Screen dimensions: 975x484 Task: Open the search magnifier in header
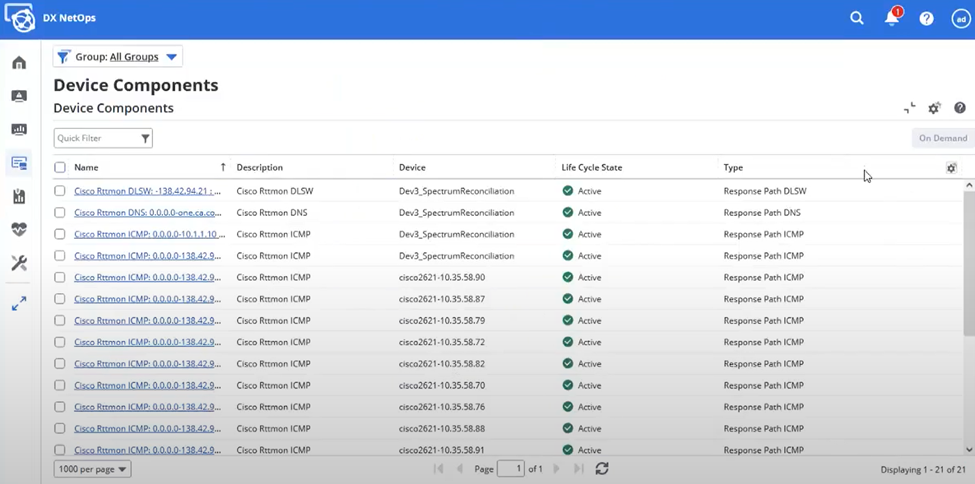coord(857,18)
